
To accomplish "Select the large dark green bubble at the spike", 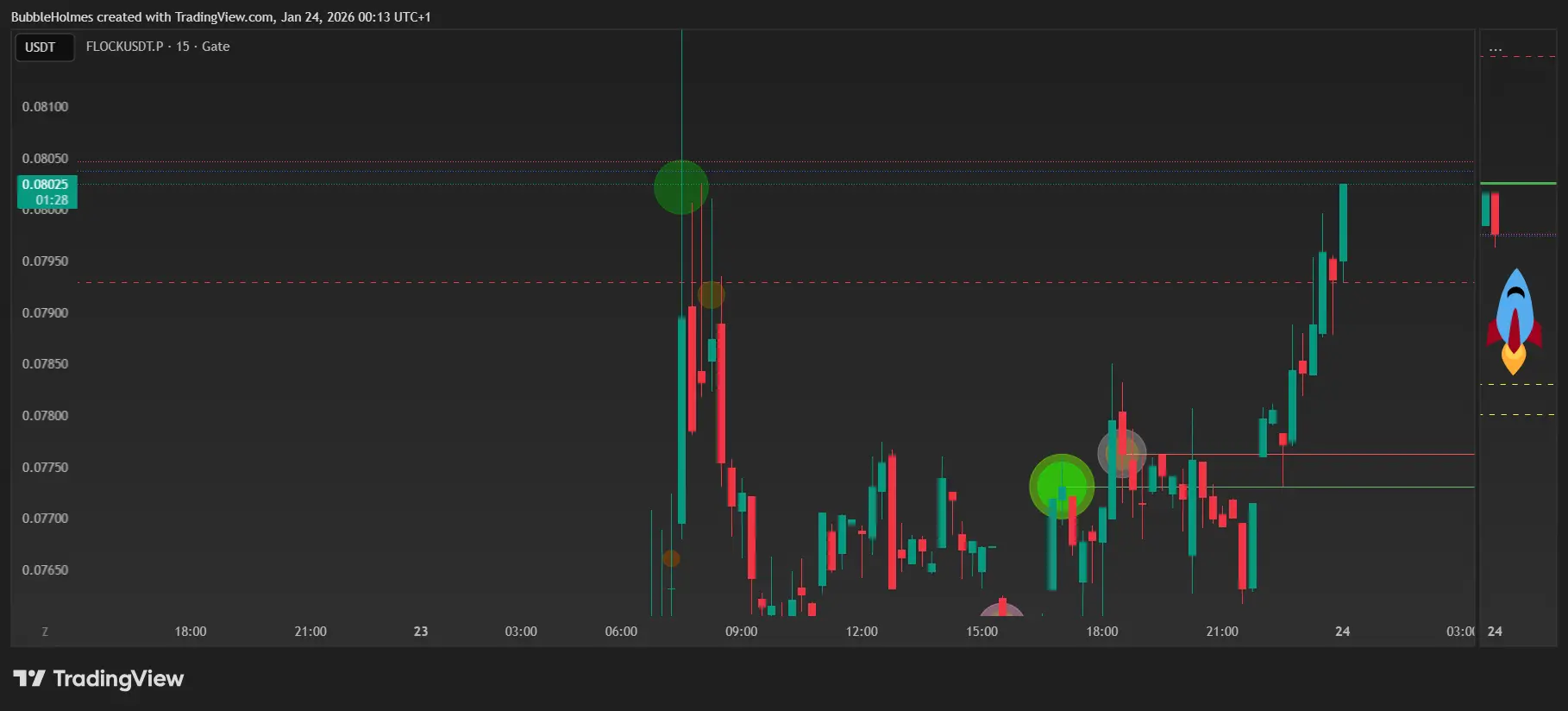I will tap(681, 187).
